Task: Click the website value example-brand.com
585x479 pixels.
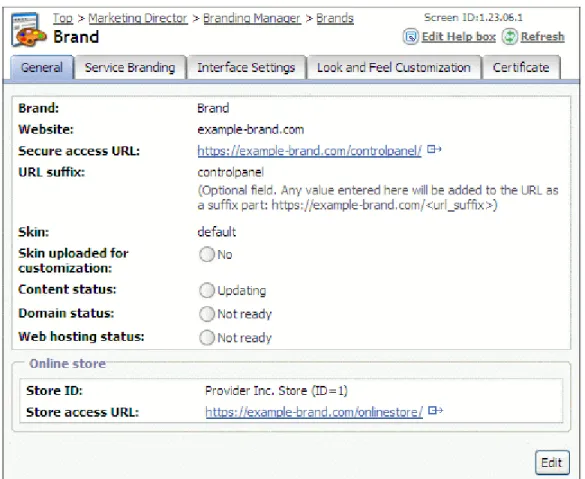Action: 250,129
